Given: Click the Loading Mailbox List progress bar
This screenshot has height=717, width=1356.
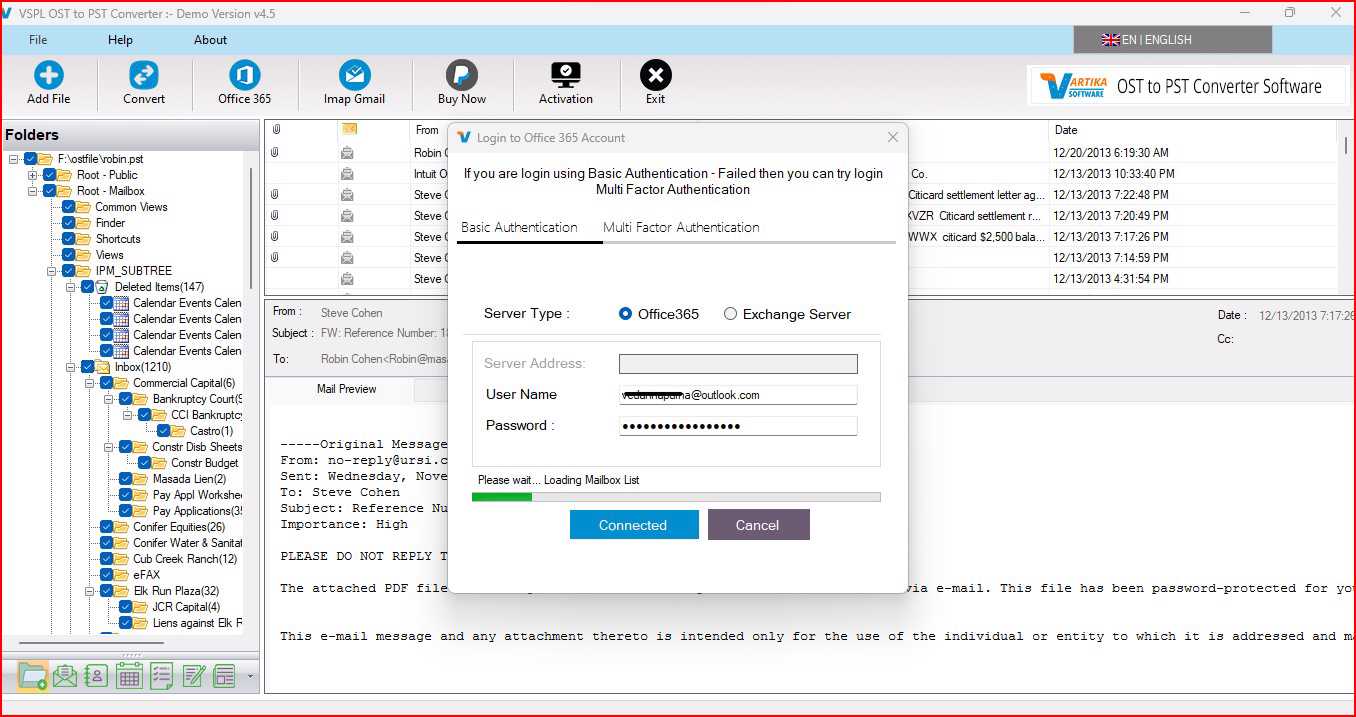Looking at the screenshot, I should point(676,497).
